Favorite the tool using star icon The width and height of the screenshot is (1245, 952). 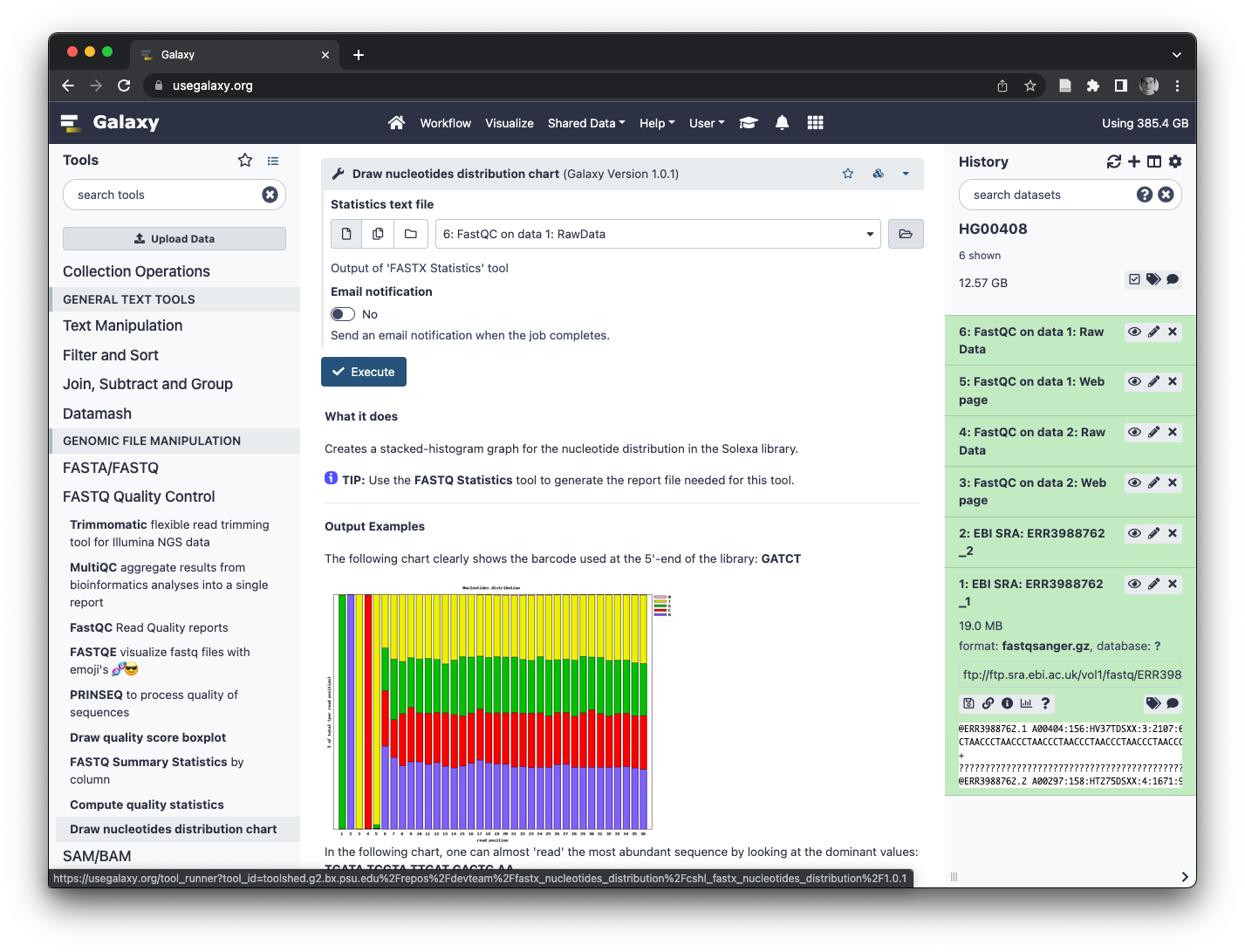pyautogui.click(x=847, y=174)
